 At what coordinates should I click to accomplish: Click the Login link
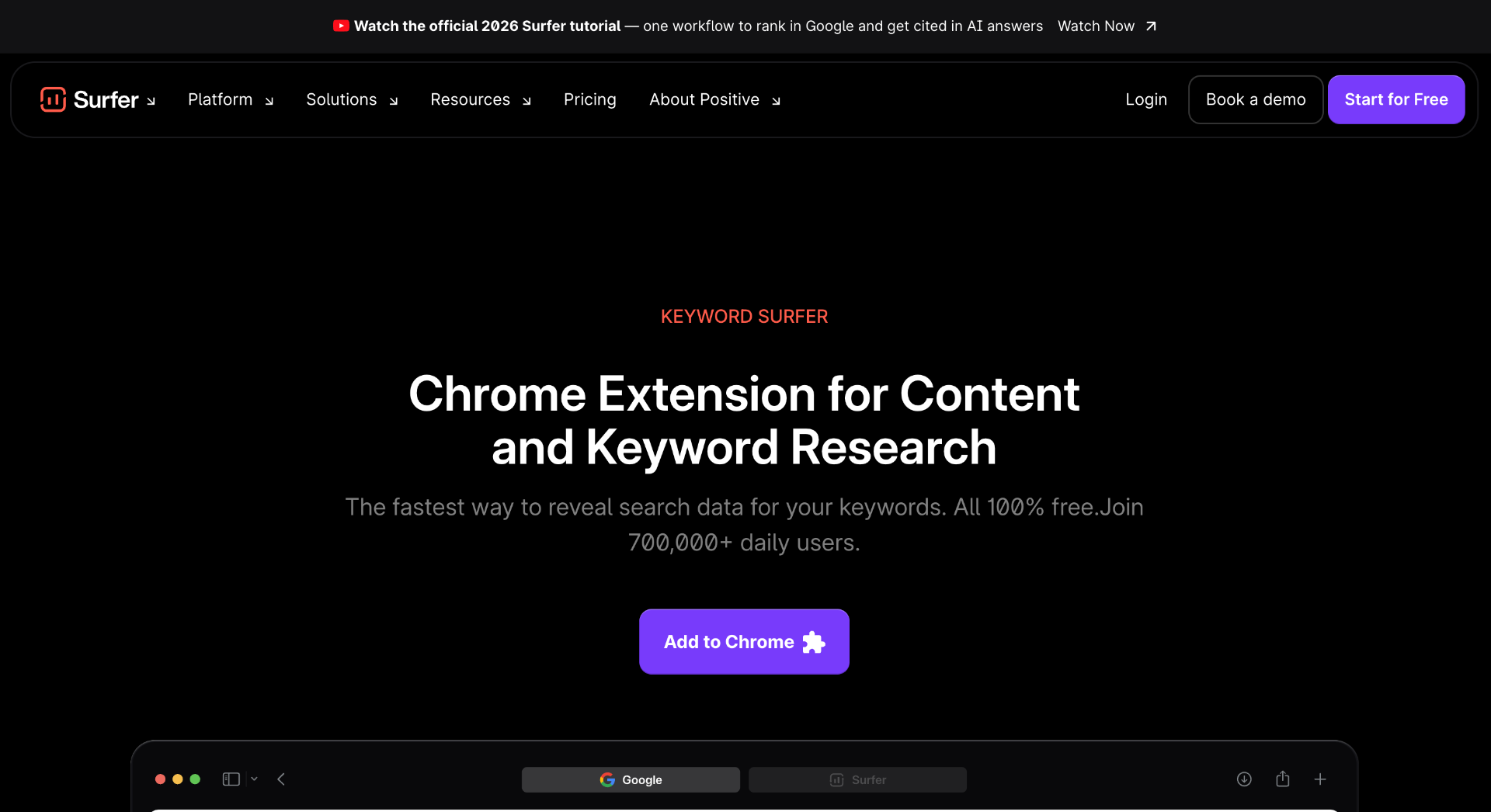pyautogui.click(x=1146, y=99)
